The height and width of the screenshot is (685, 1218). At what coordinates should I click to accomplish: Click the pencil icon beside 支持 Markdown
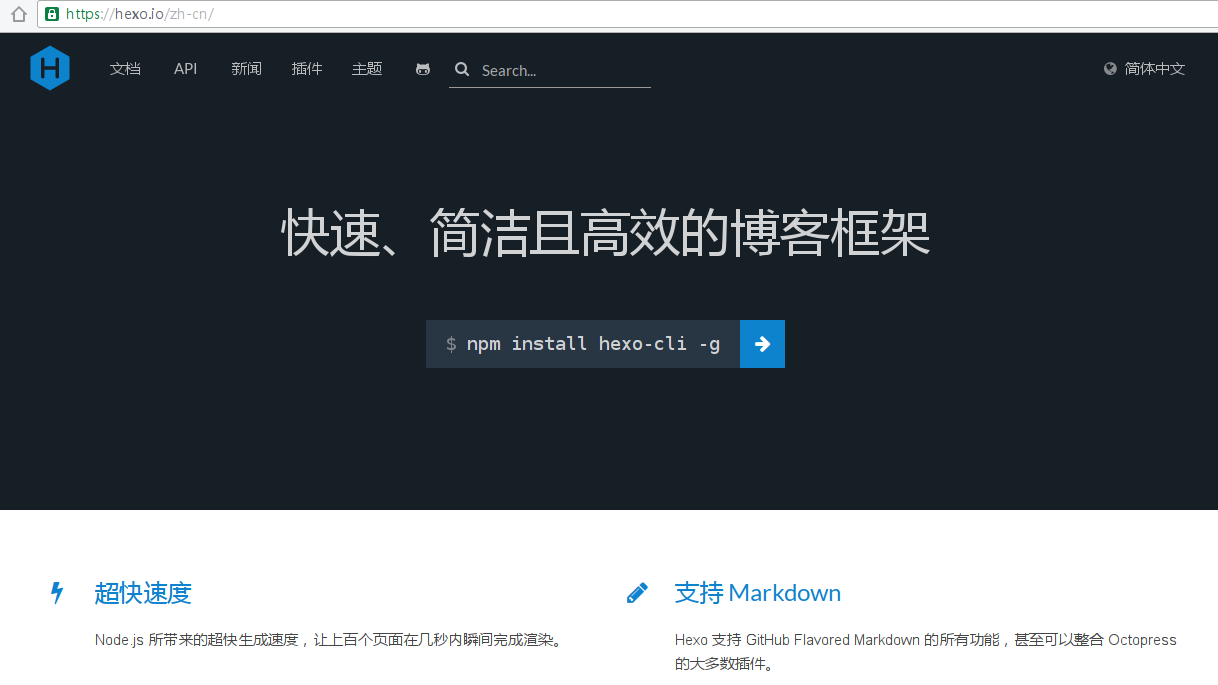coord(637,593)
